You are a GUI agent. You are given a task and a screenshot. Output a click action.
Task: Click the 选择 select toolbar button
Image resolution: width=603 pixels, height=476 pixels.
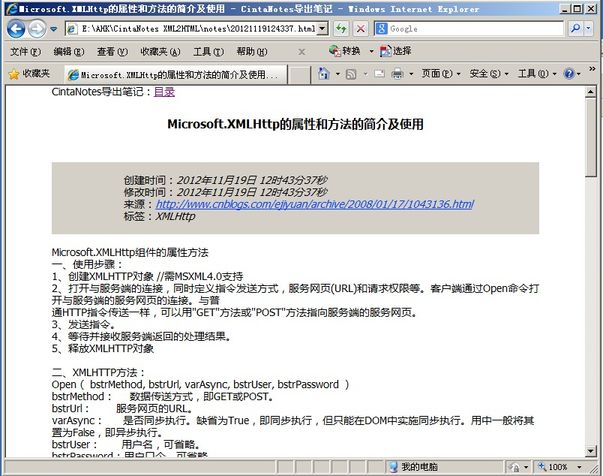pos(395,51)
